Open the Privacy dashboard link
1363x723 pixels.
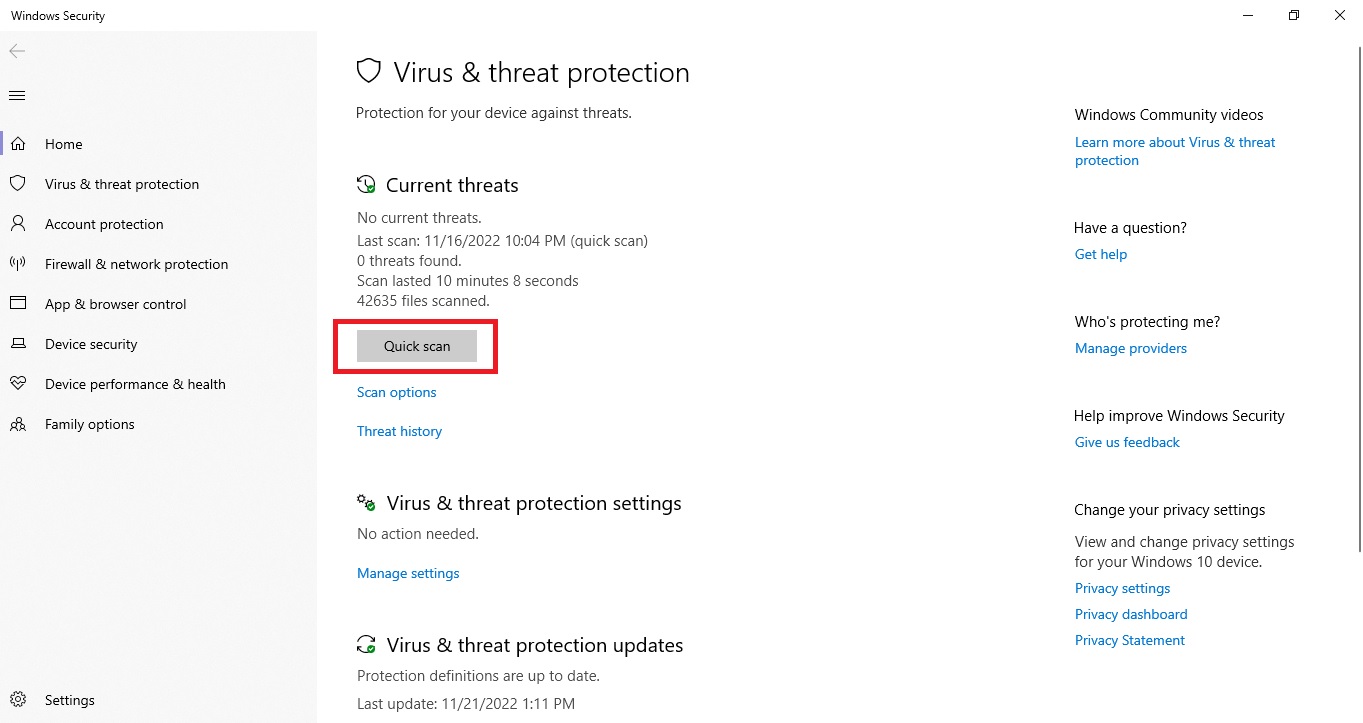tap(1131, 614)
